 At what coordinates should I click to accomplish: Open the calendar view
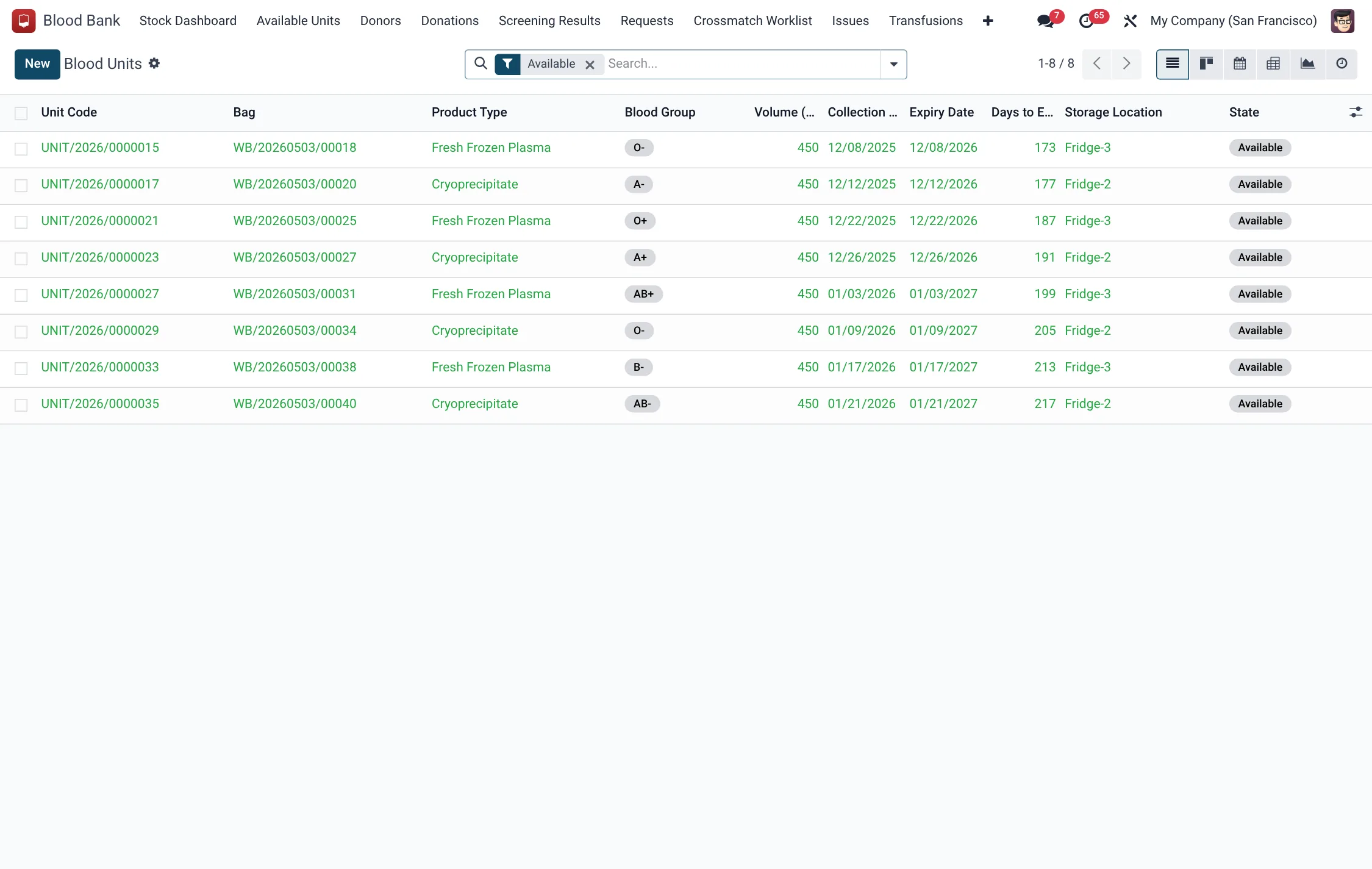pos(1239,64)
